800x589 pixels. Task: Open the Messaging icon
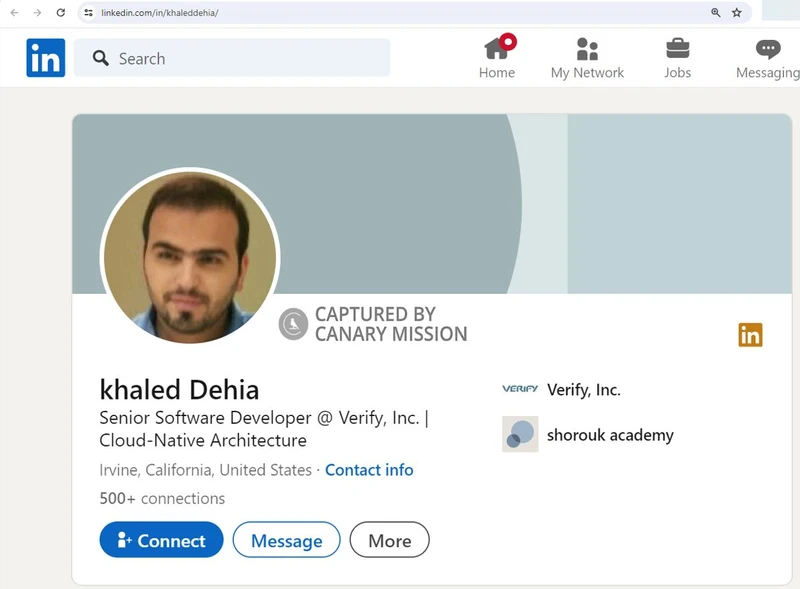tap(766, 48)
